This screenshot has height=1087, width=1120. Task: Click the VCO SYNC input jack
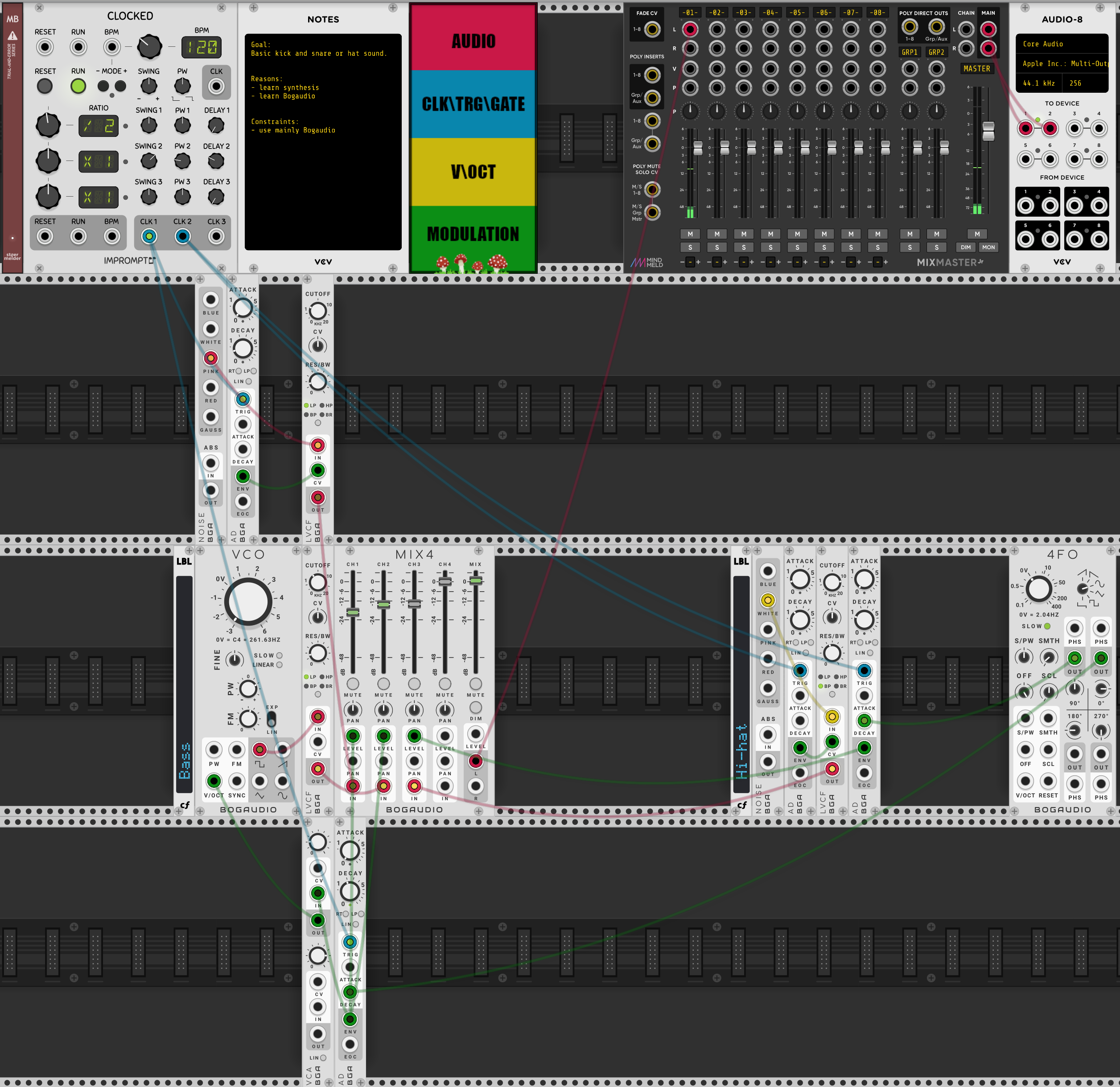point(237,781)
